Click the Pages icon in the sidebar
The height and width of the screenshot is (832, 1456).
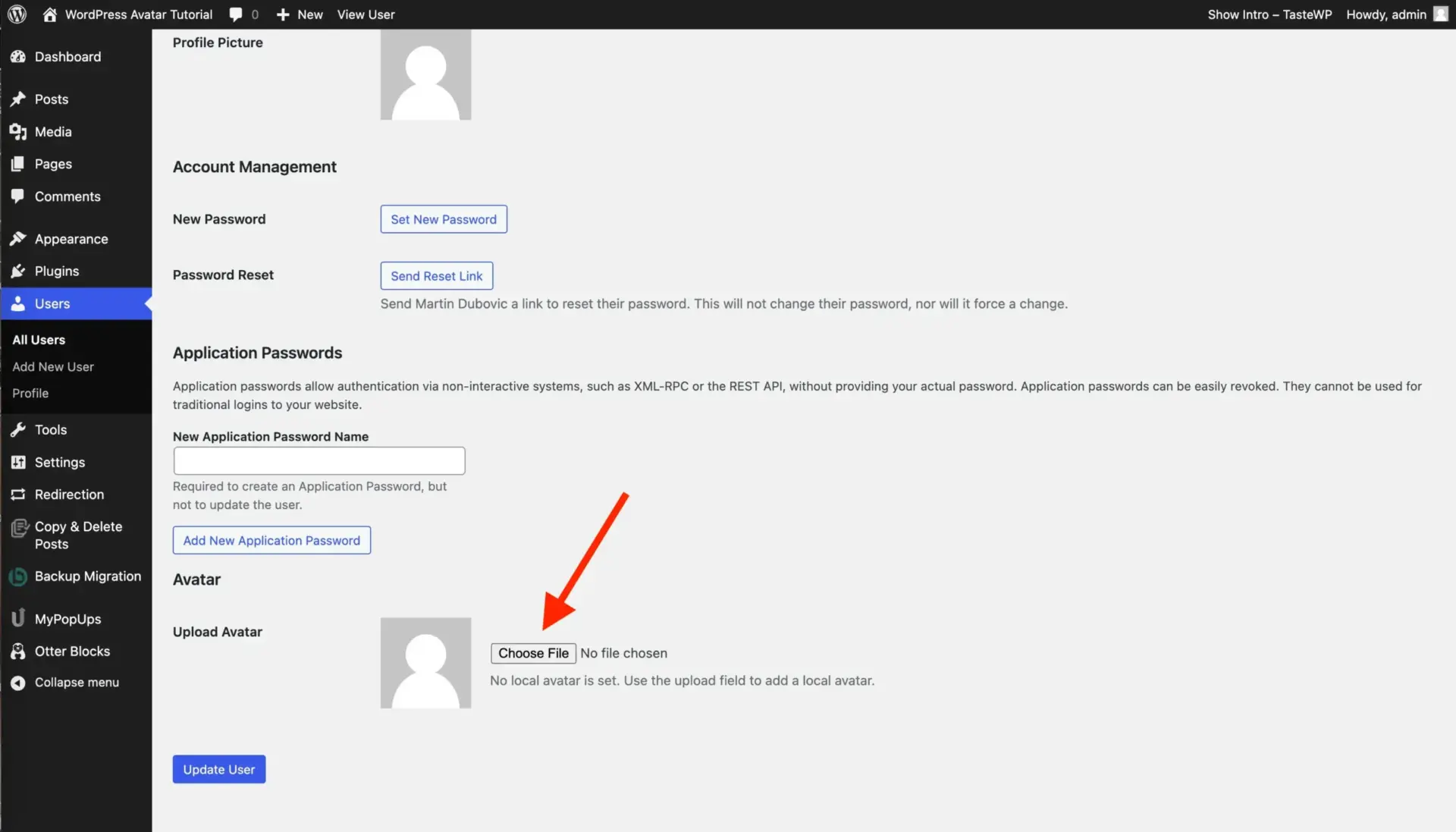(19, 164)
